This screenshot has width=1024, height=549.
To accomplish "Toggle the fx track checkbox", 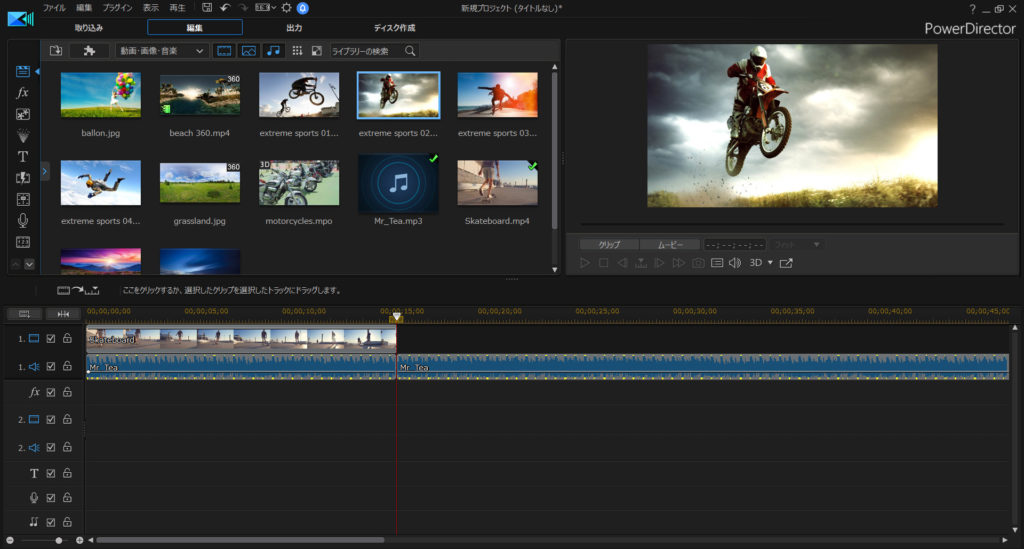I will [x=51, y=392].
